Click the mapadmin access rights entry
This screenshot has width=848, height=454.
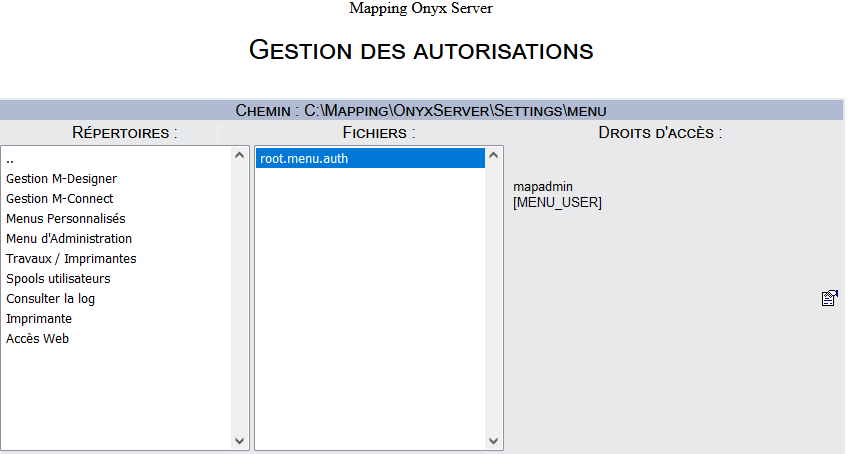coord(543,187)
